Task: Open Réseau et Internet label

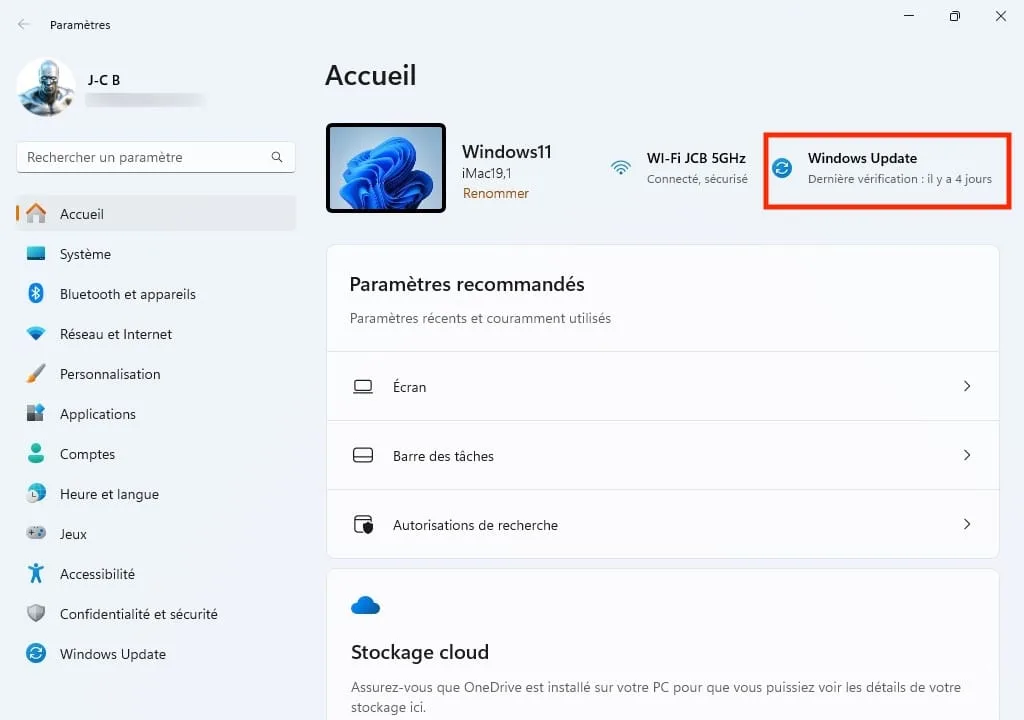Action: pos(116,334)
